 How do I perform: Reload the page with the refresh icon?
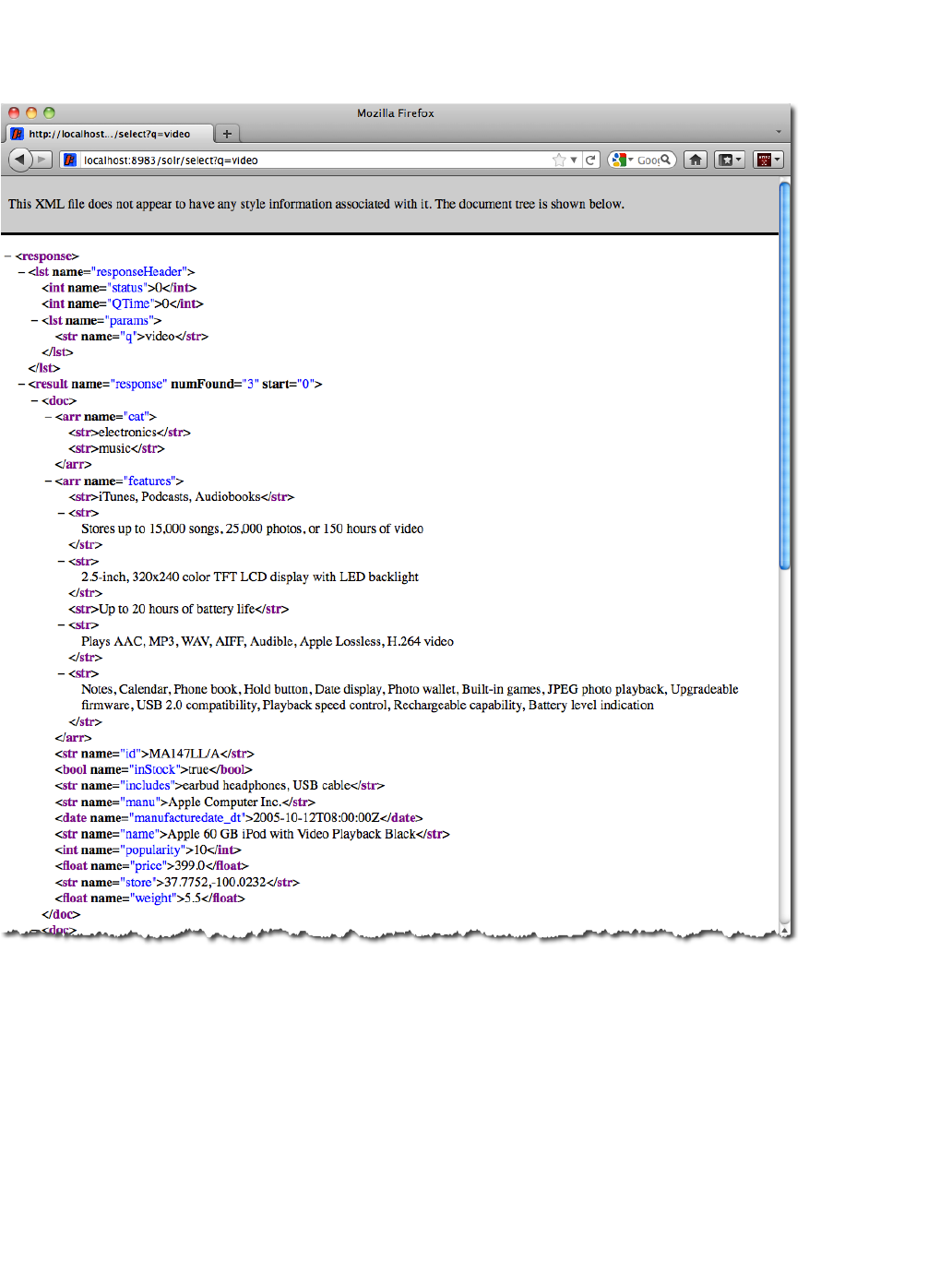[x=590, y=160]
